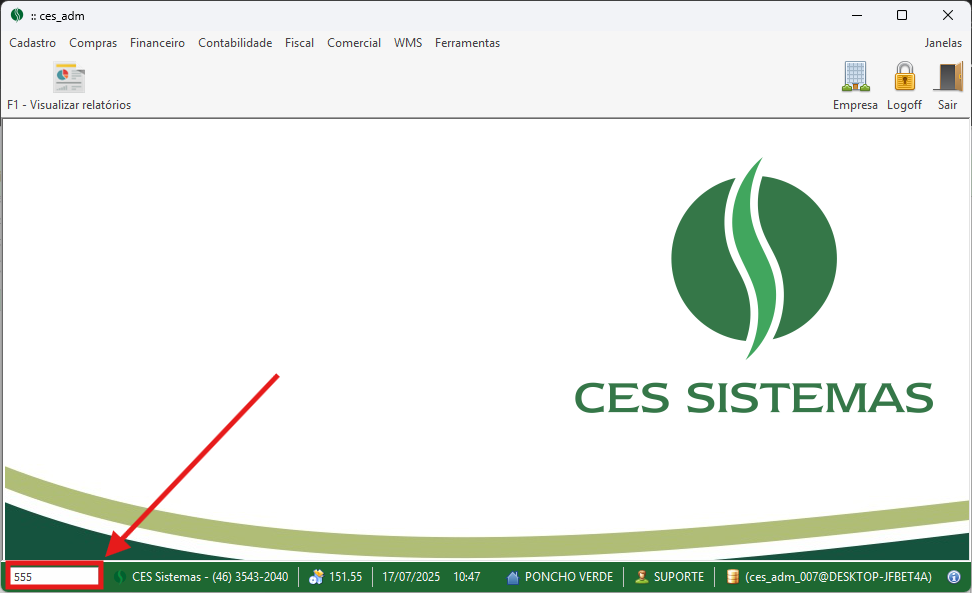
Task: Open the Cadastro menu
Action: [x=32, y=43]
